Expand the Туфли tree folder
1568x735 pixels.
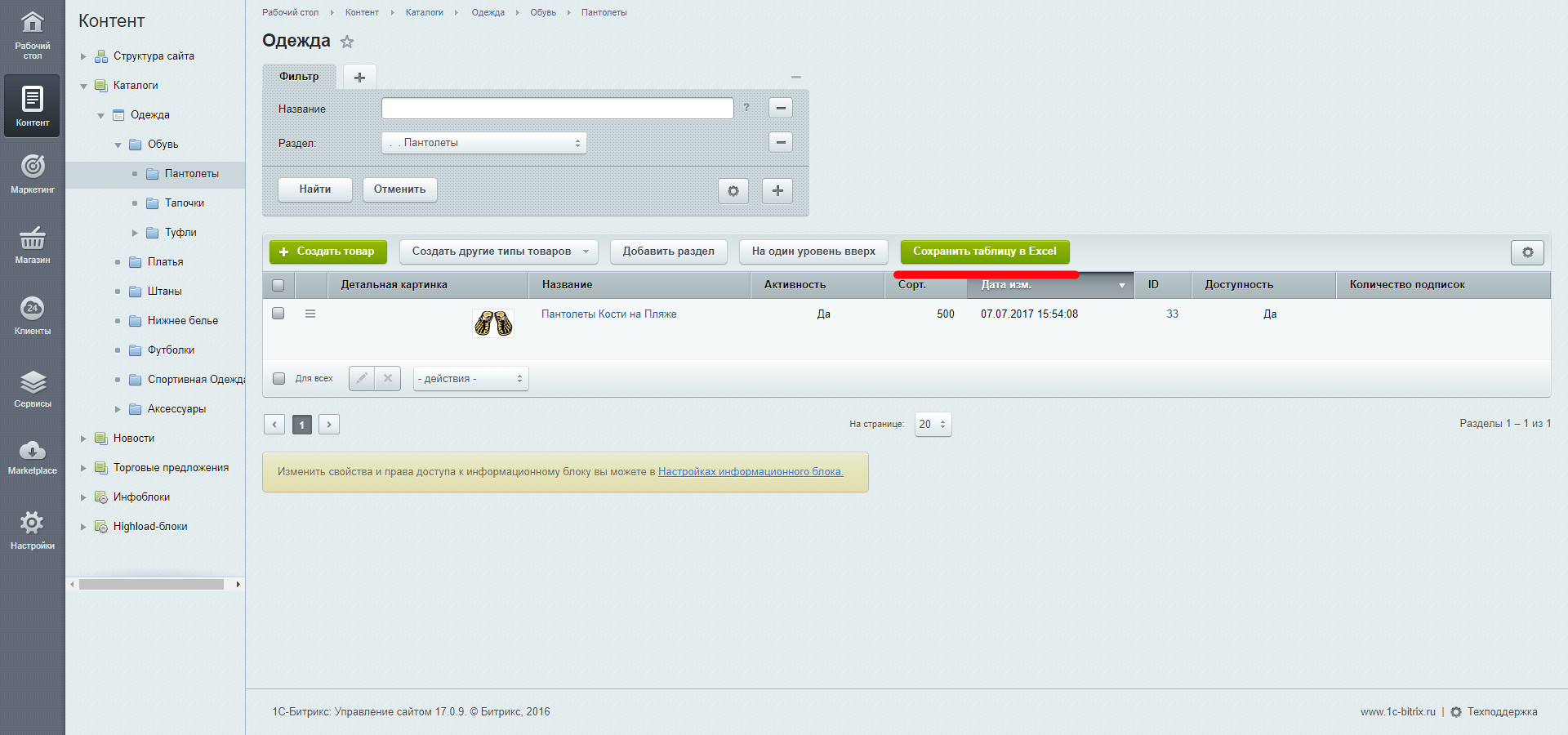coord(135,233)
